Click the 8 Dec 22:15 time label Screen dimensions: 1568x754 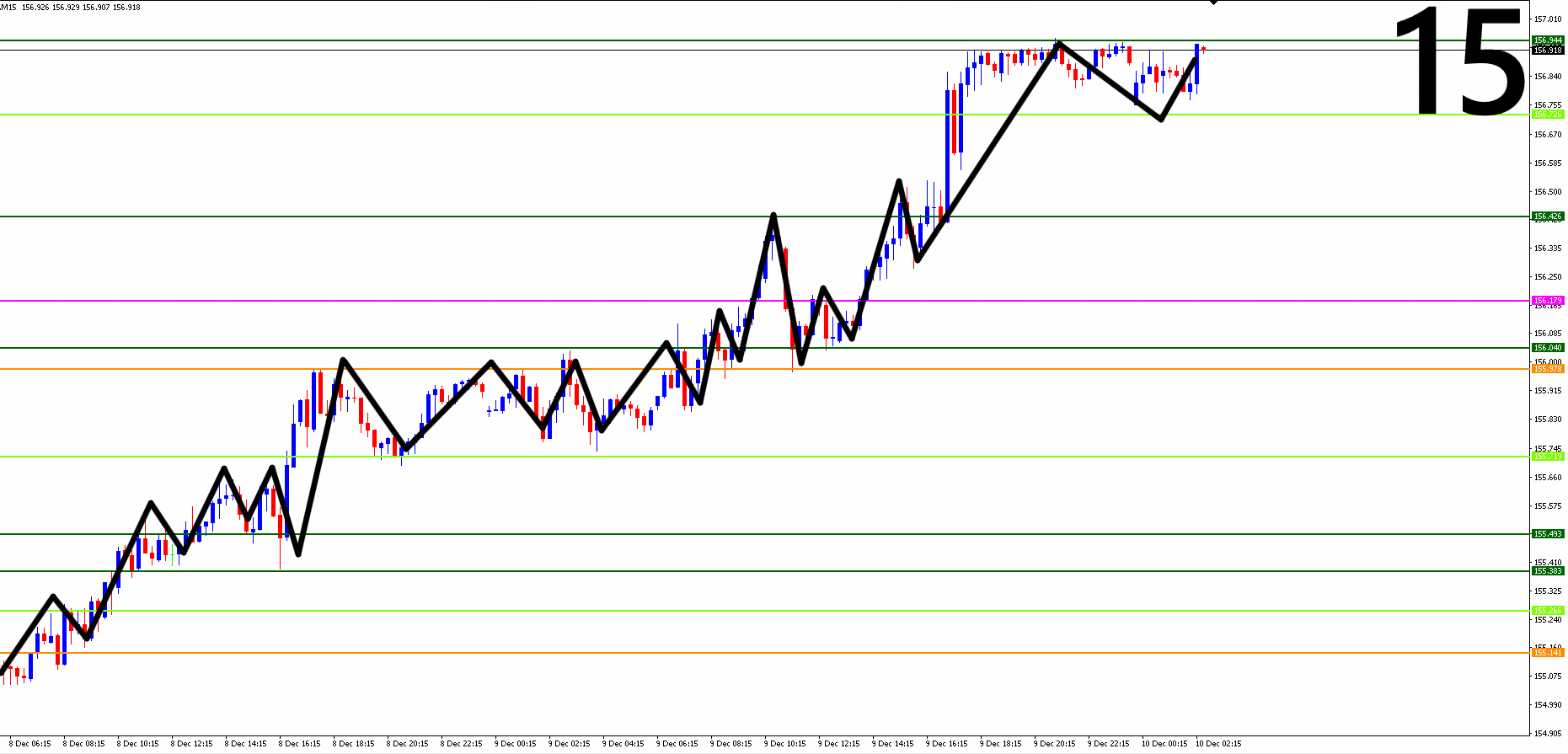pyautogui.click(x=462, y=744)
